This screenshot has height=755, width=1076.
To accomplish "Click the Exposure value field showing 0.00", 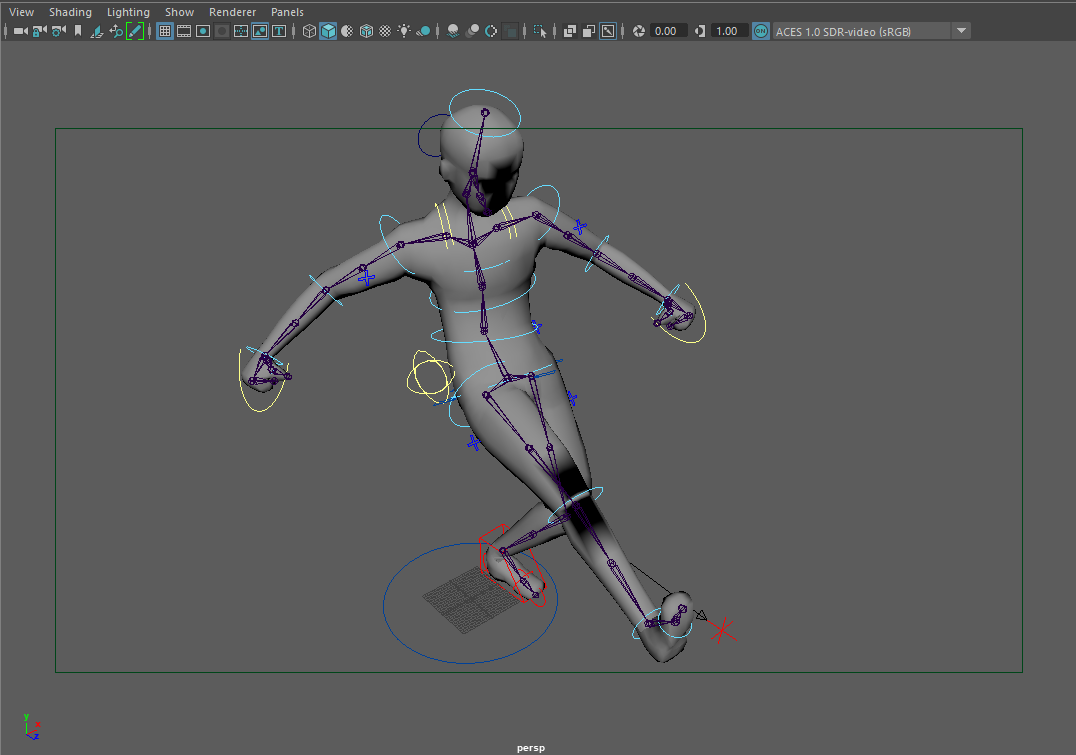I will (667, 31).
